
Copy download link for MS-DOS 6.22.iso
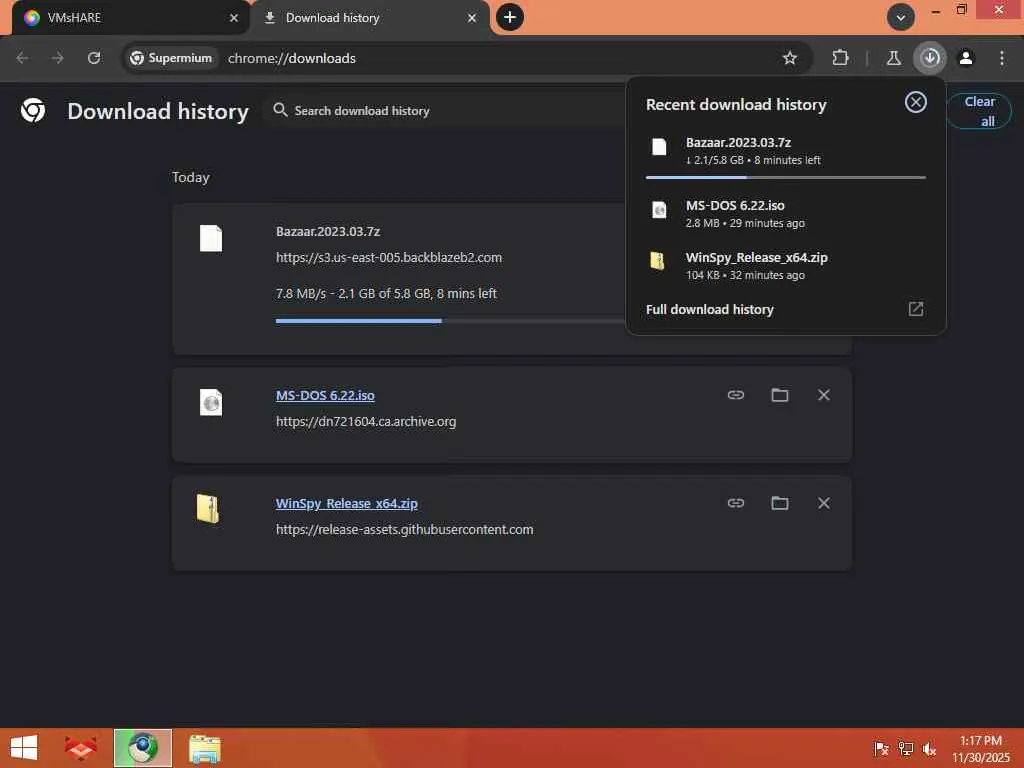[736, 394]
